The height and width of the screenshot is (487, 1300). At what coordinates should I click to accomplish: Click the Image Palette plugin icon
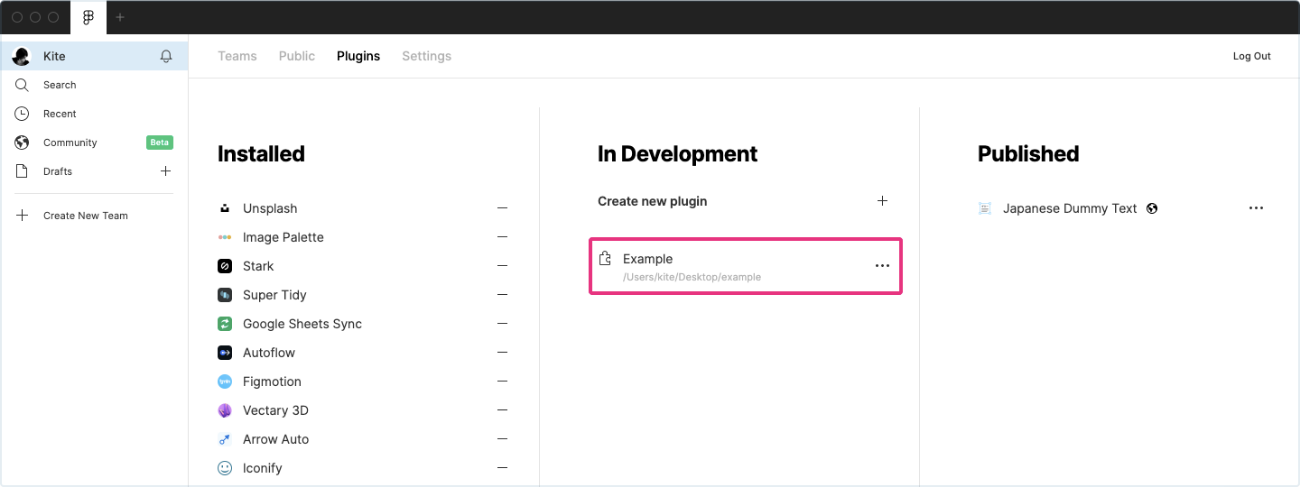(x=225, y=238)
